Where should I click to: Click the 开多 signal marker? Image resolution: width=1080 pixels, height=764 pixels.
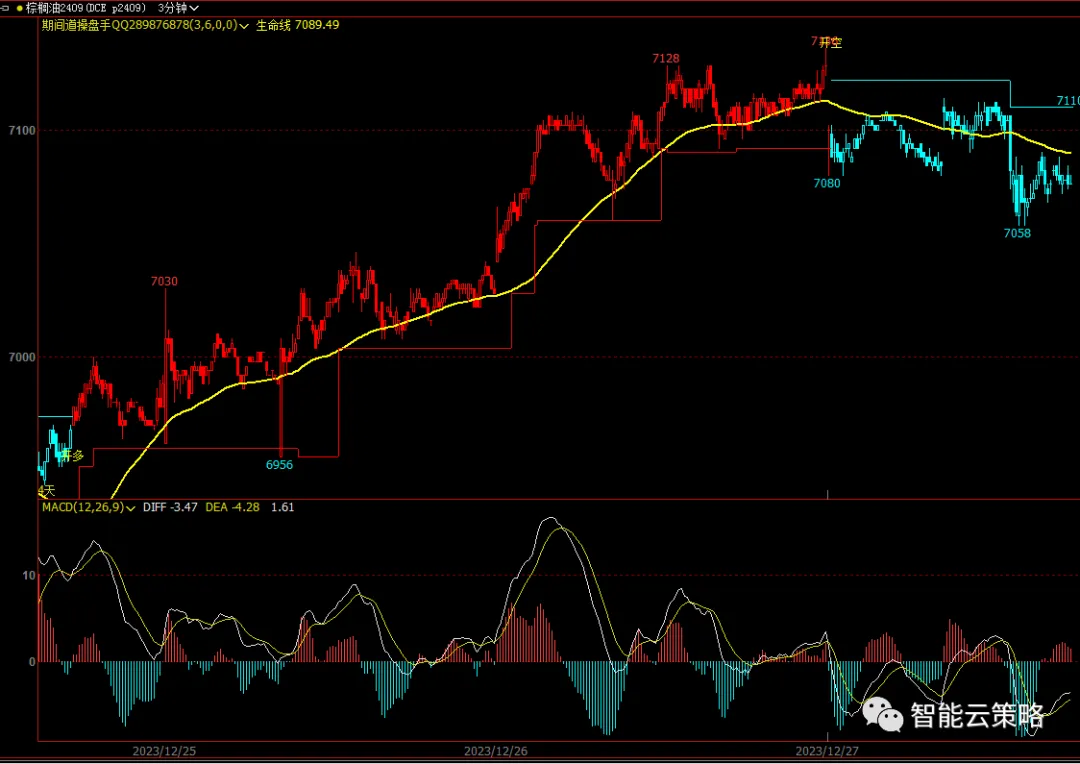tap(72, 455)
